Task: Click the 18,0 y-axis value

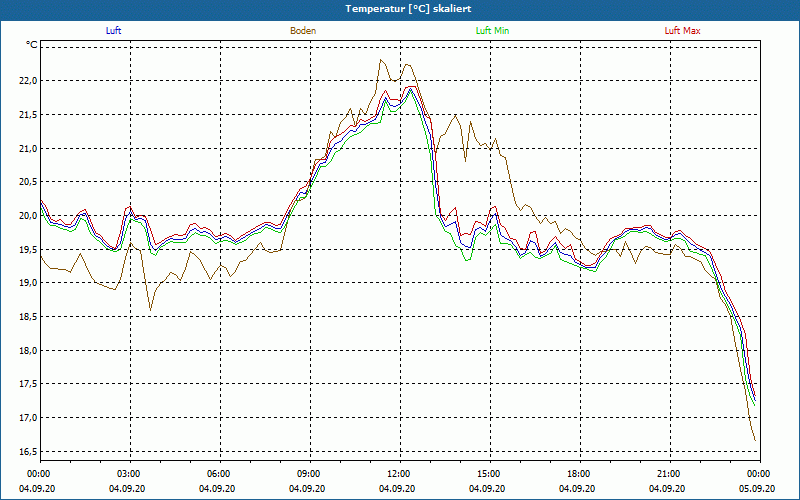Action: click(x=29, y=351)
